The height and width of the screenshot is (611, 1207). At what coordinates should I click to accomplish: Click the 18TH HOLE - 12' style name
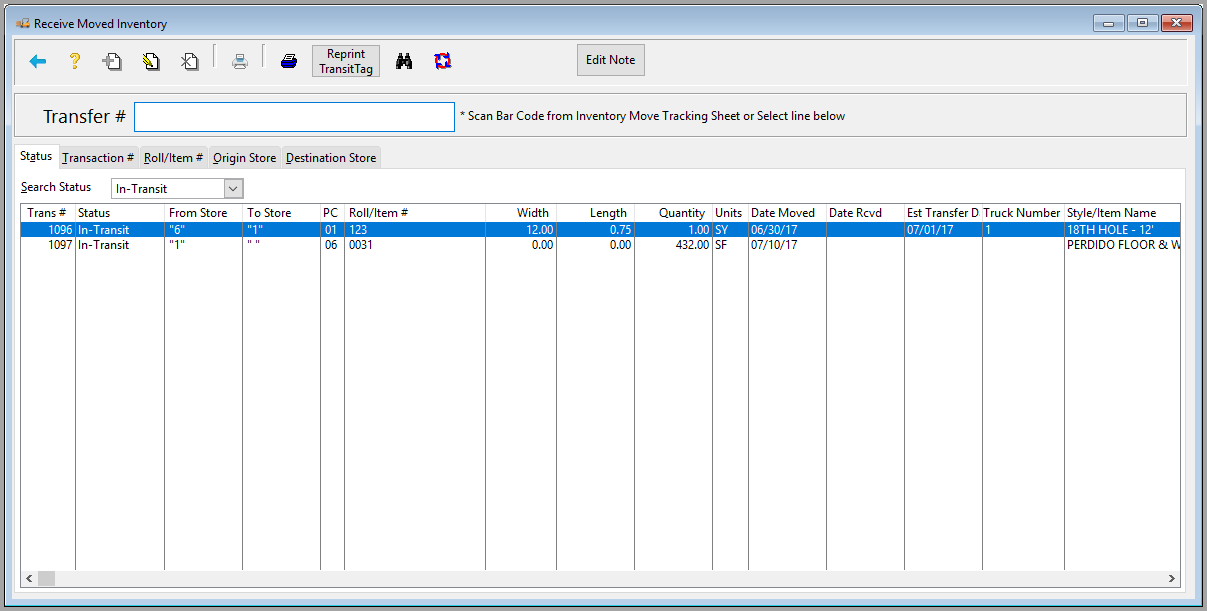click(x=1110, y=229)
